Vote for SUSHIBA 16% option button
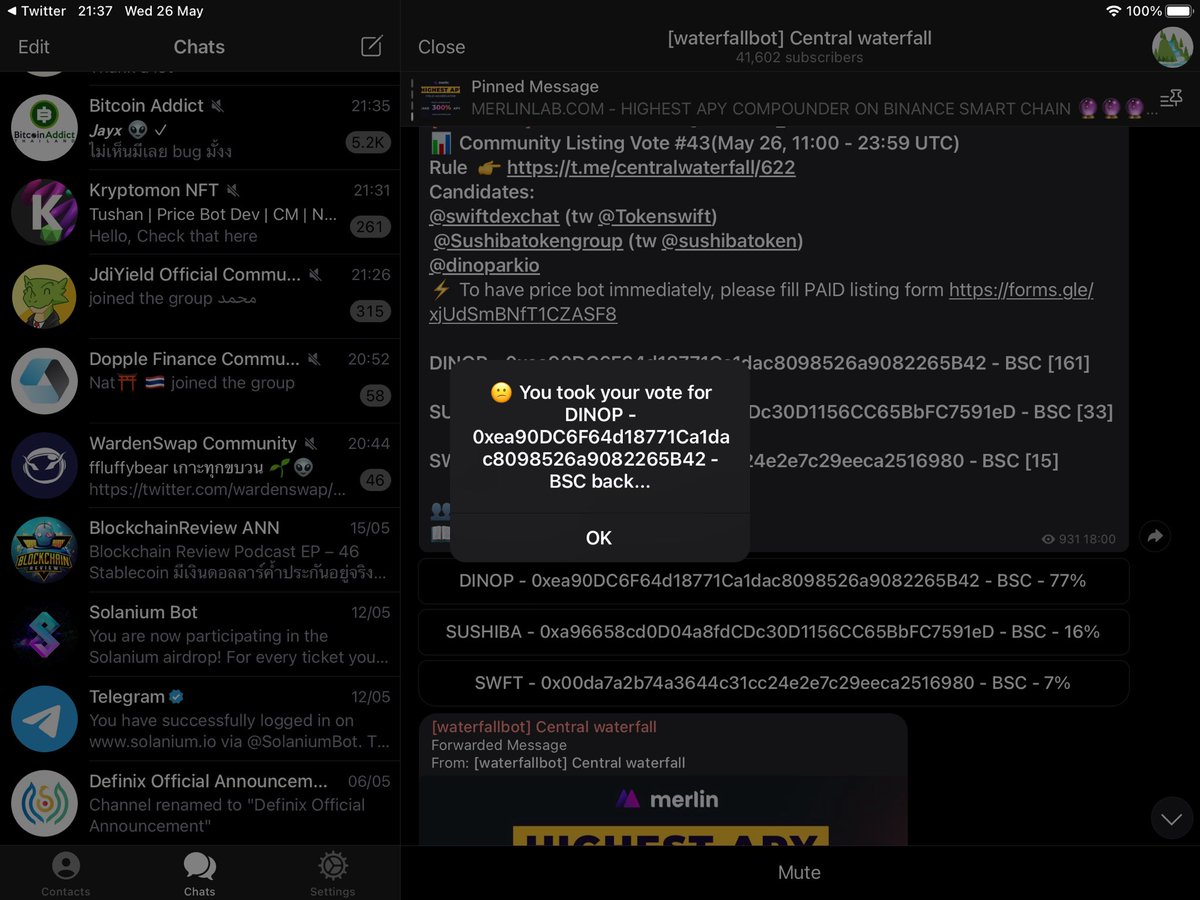Image resolution: width=1200 pixels, height=900 pixels. (x=773, y=632)
